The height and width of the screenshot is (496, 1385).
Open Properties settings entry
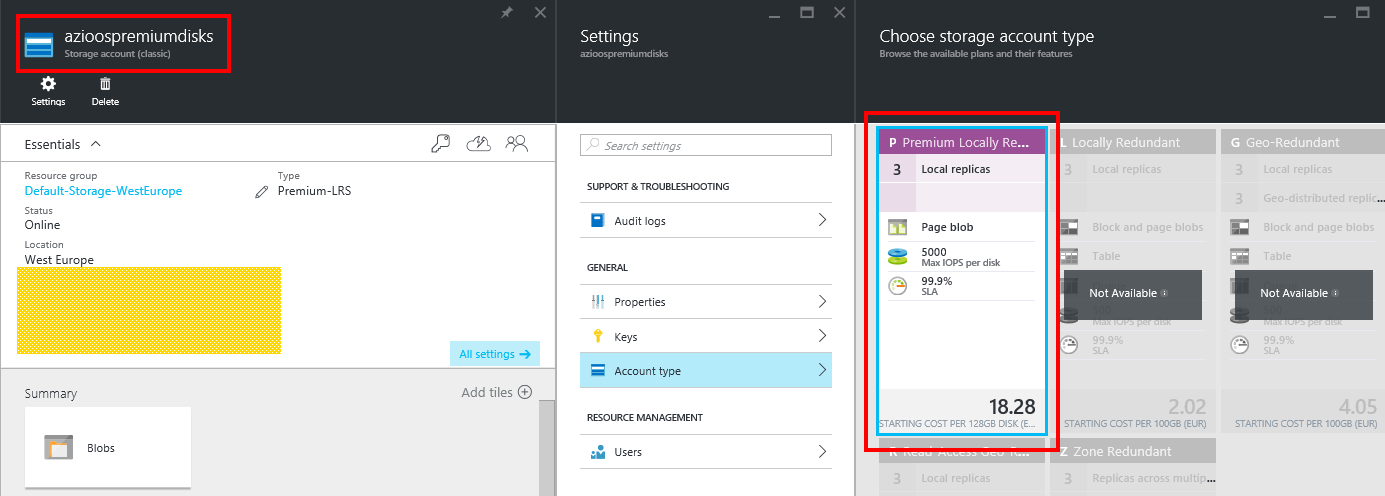[706, 301]
